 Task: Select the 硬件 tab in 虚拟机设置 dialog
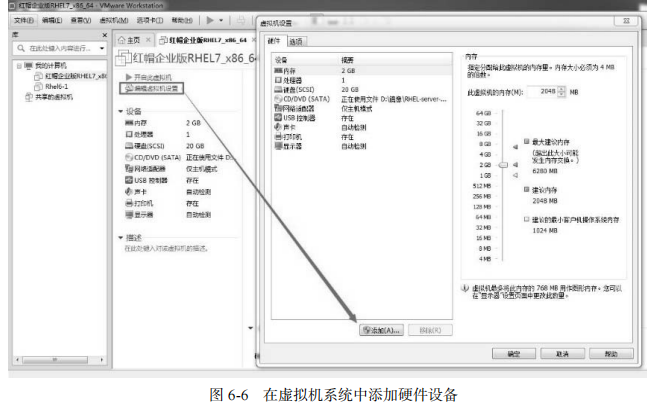(x=274, y=41)
